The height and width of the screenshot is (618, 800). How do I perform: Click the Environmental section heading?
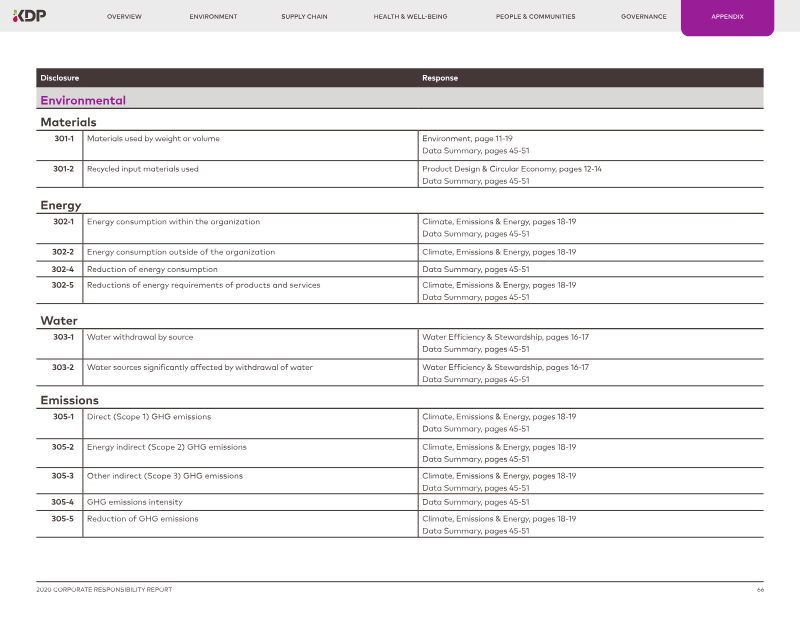click(83, 100)
